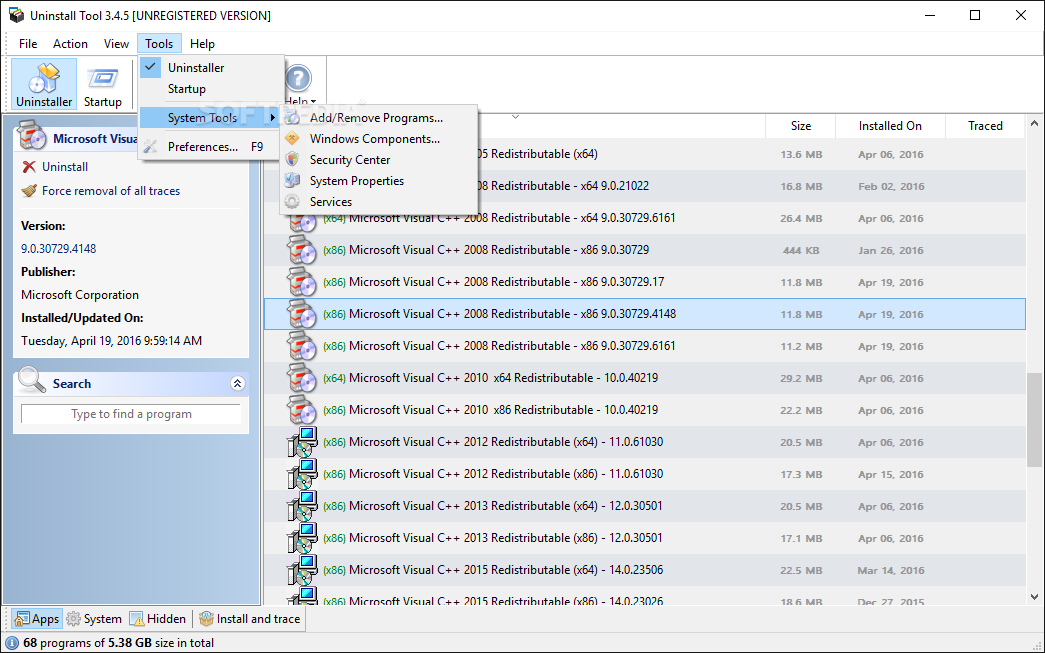
Task: Click the Windows Components icon in submenu
Action: click(292, 139)
